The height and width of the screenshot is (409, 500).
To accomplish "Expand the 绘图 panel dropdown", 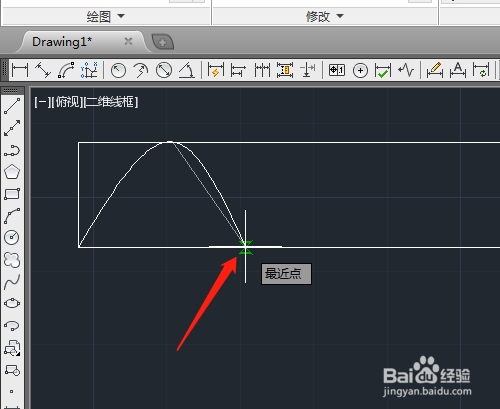I will pos(121,16).
